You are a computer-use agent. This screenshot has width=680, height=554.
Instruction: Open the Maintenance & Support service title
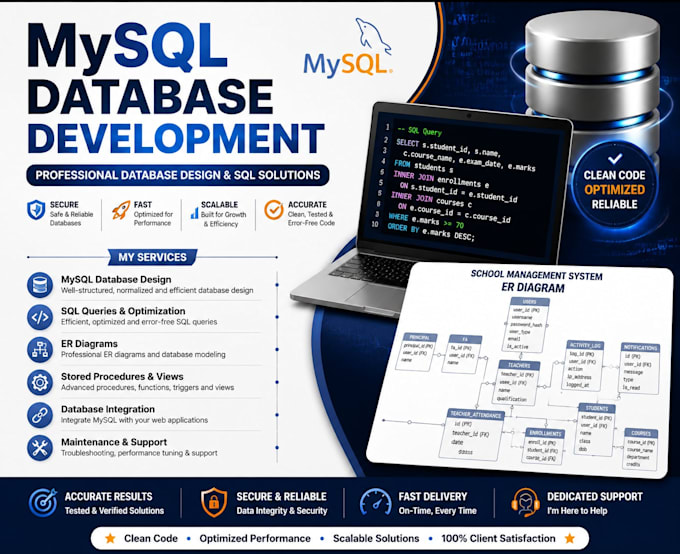(x=114, y=442)
